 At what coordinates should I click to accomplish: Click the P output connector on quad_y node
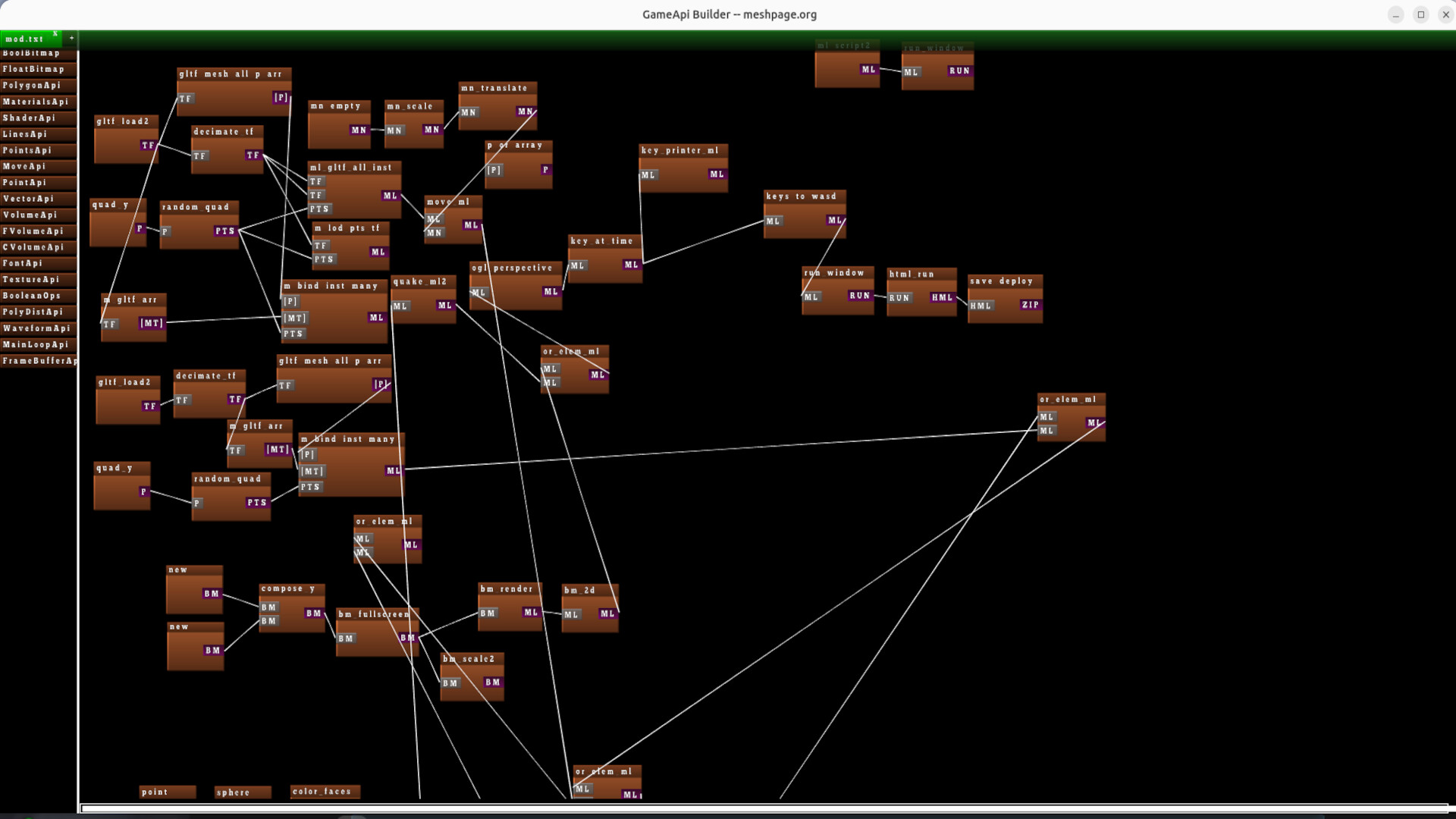click(x=140, y=228)
